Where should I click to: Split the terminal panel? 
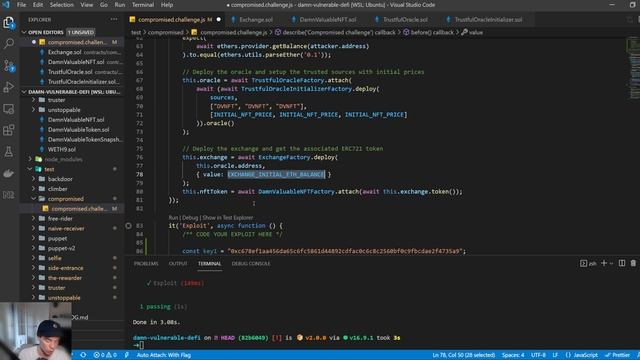pyautogui.click(x=622, y=263)
